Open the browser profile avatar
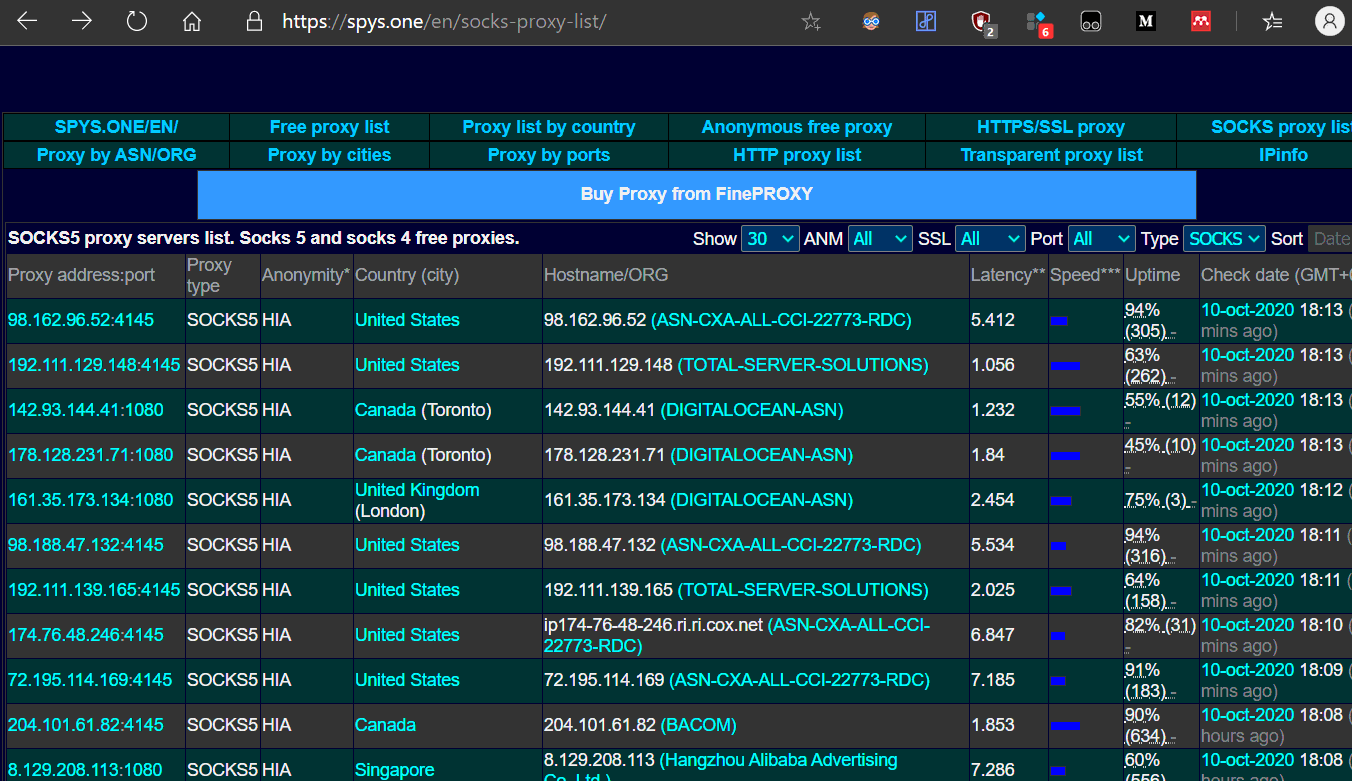This screenshot has height=781, width=1352. (x=1329, y=21)
